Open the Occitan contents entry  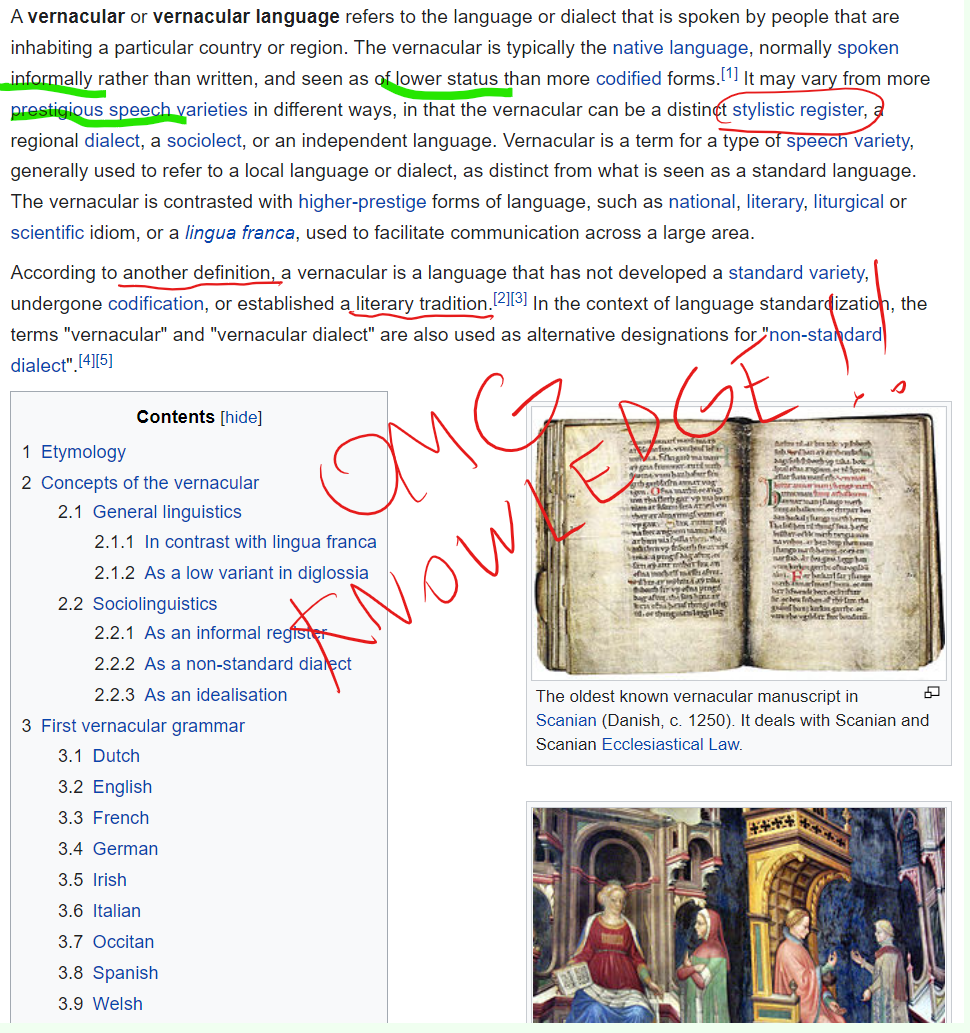[125, 942]
